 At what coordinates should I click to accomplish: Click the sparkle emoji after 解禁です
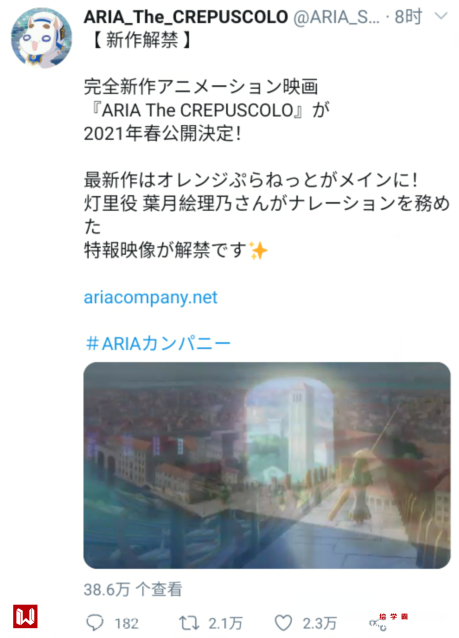tap(258, 250)
